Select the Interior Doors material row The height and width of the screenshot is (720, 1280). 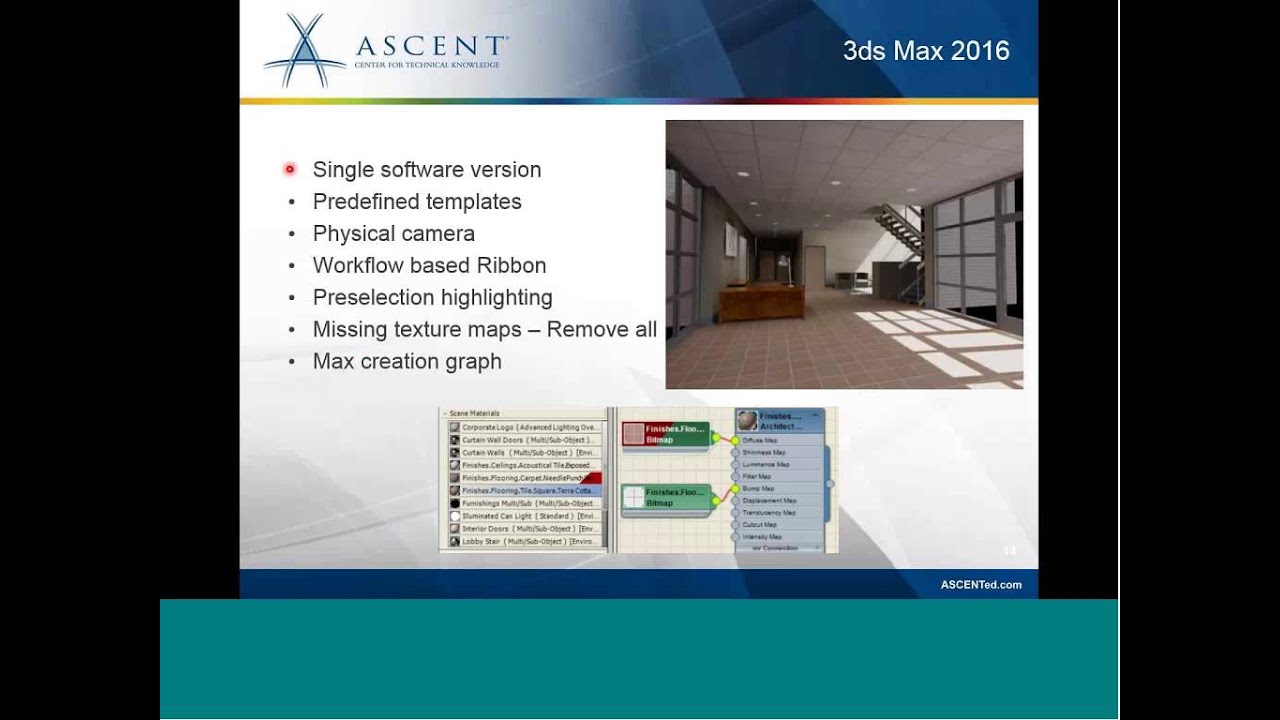pos(525,529)
